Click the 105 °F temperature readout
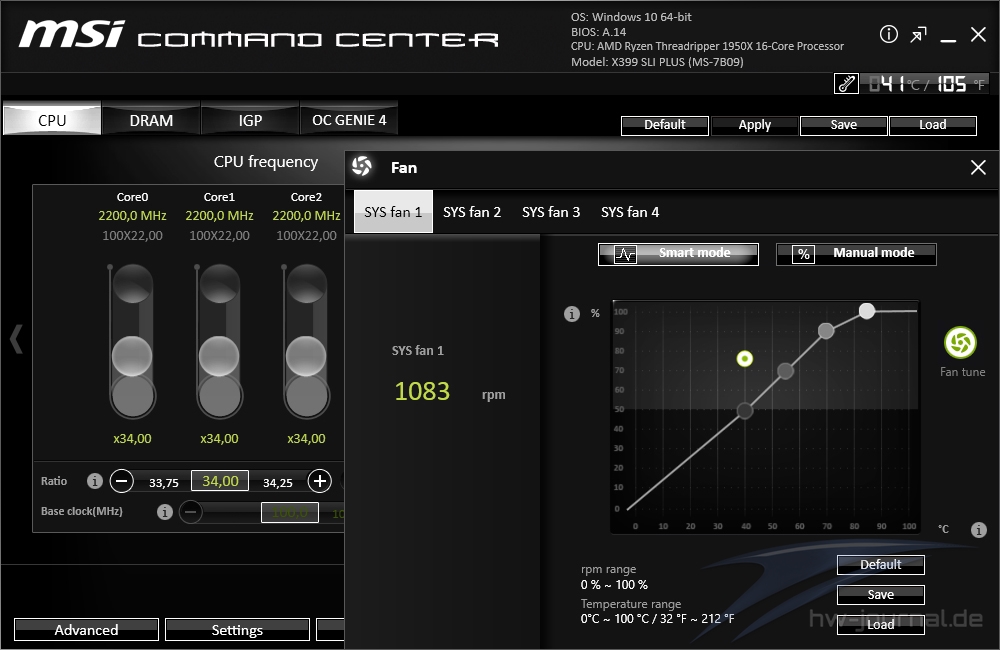The image size is (1000, 650). 961,84
